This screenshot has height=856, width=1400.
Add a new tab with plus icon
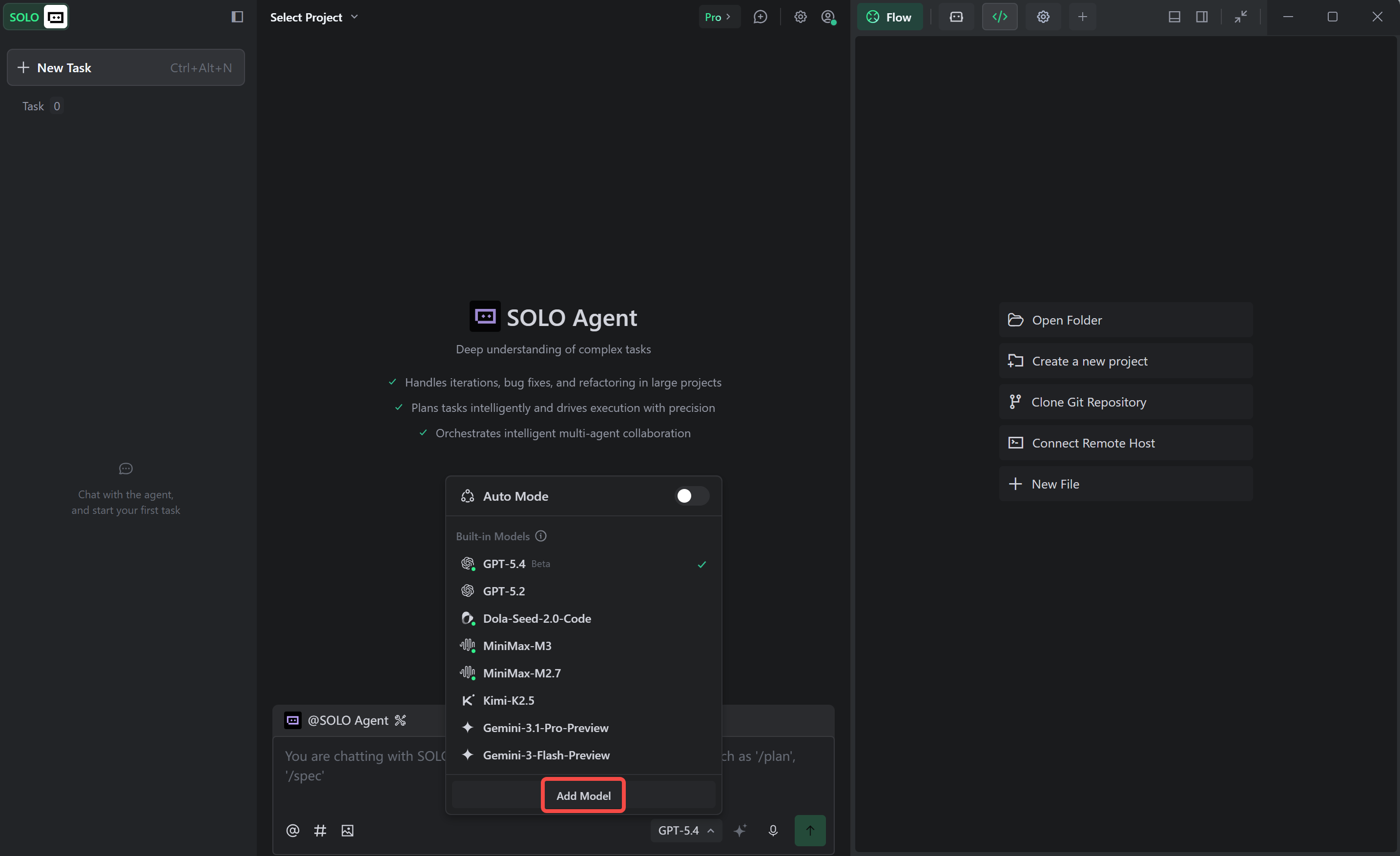pyautogui.click(x=1082, y=17)
